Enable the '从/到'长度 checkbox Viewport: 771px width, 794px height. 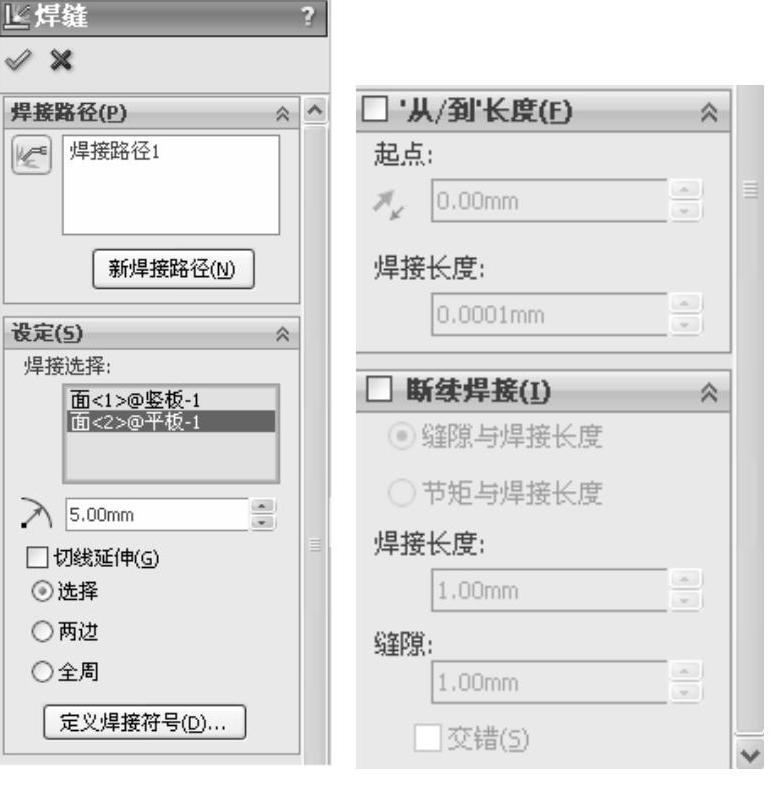[375, 108]
